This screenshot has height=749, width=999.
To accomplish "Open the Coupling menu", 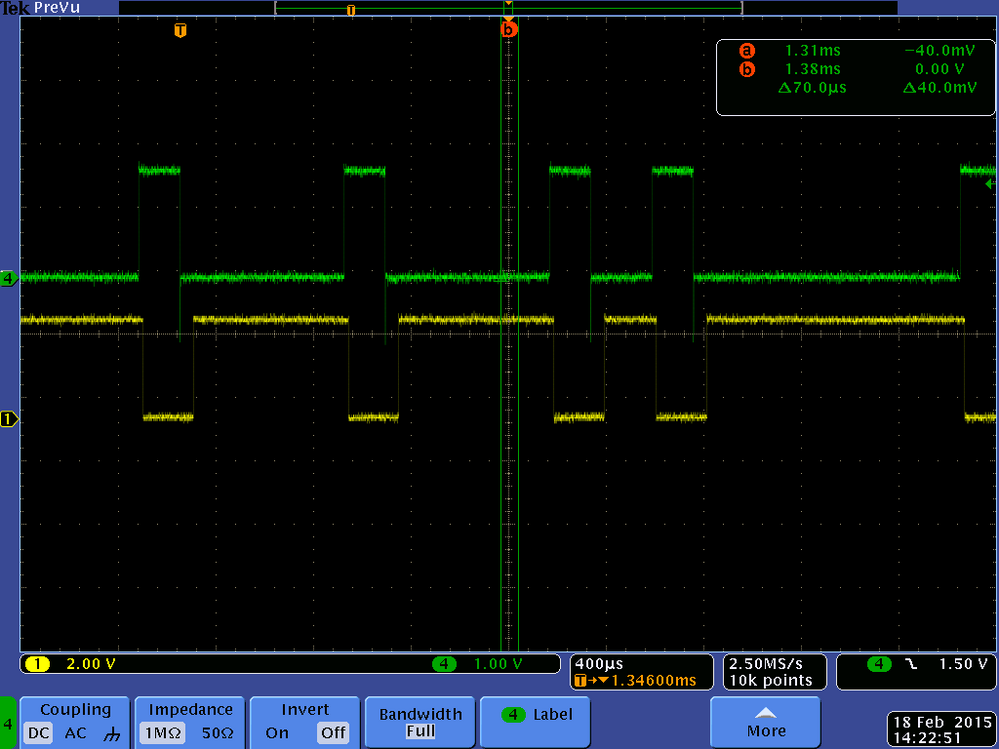I will [77, 709].
